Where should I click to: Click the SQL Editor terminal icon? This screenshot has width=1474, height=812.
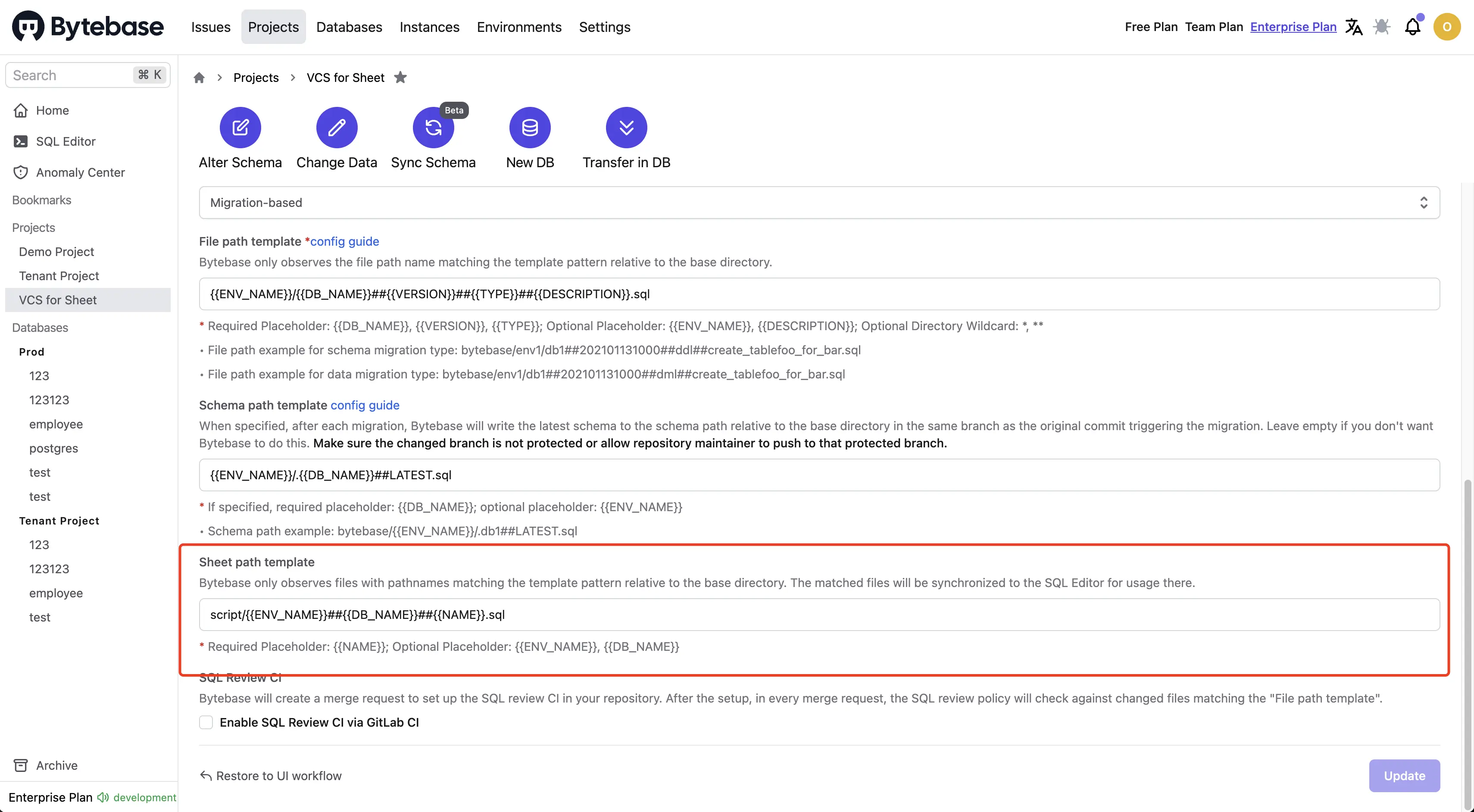pyautogui.click(x=21, y=141)
